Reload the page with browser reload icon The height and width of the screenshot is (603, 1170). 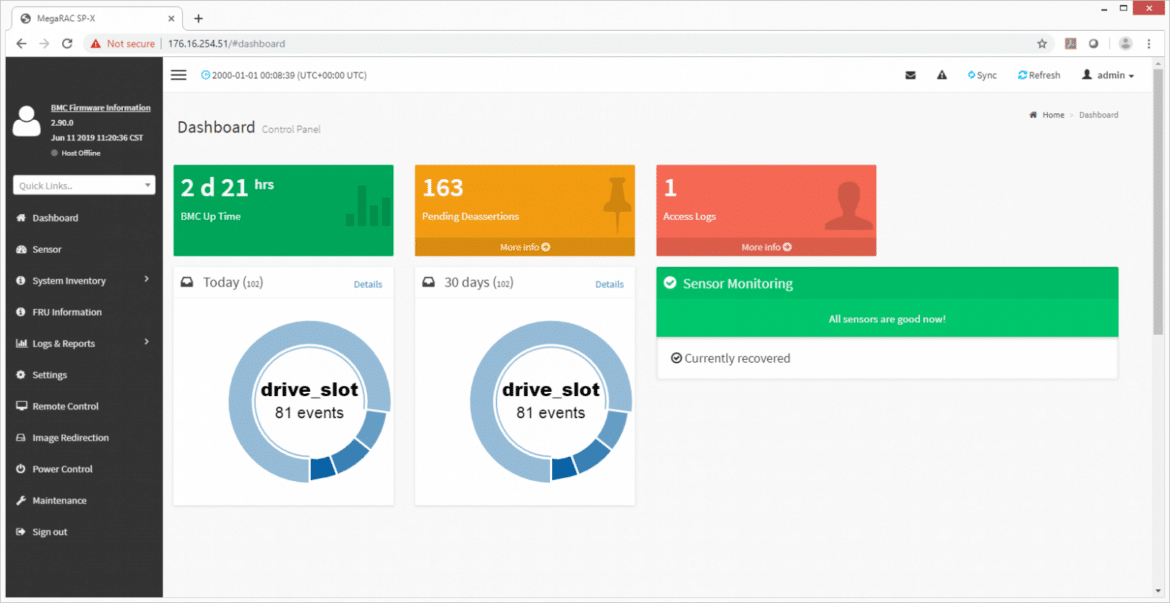66,44
